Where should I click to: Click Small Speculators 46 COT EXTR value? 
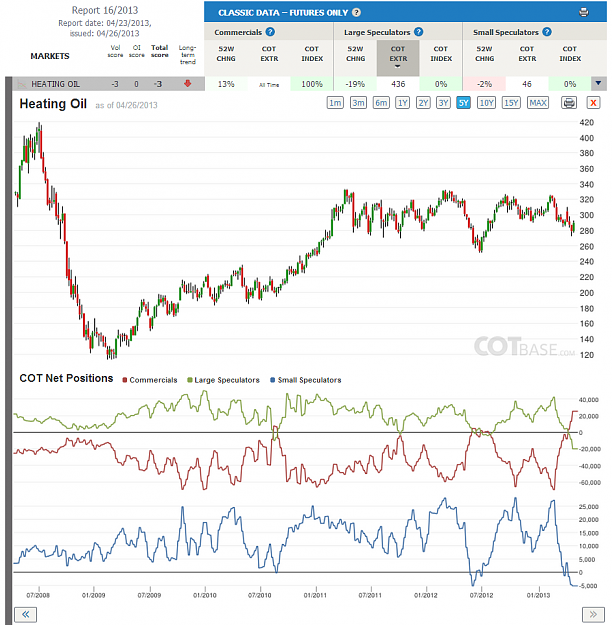527,84
